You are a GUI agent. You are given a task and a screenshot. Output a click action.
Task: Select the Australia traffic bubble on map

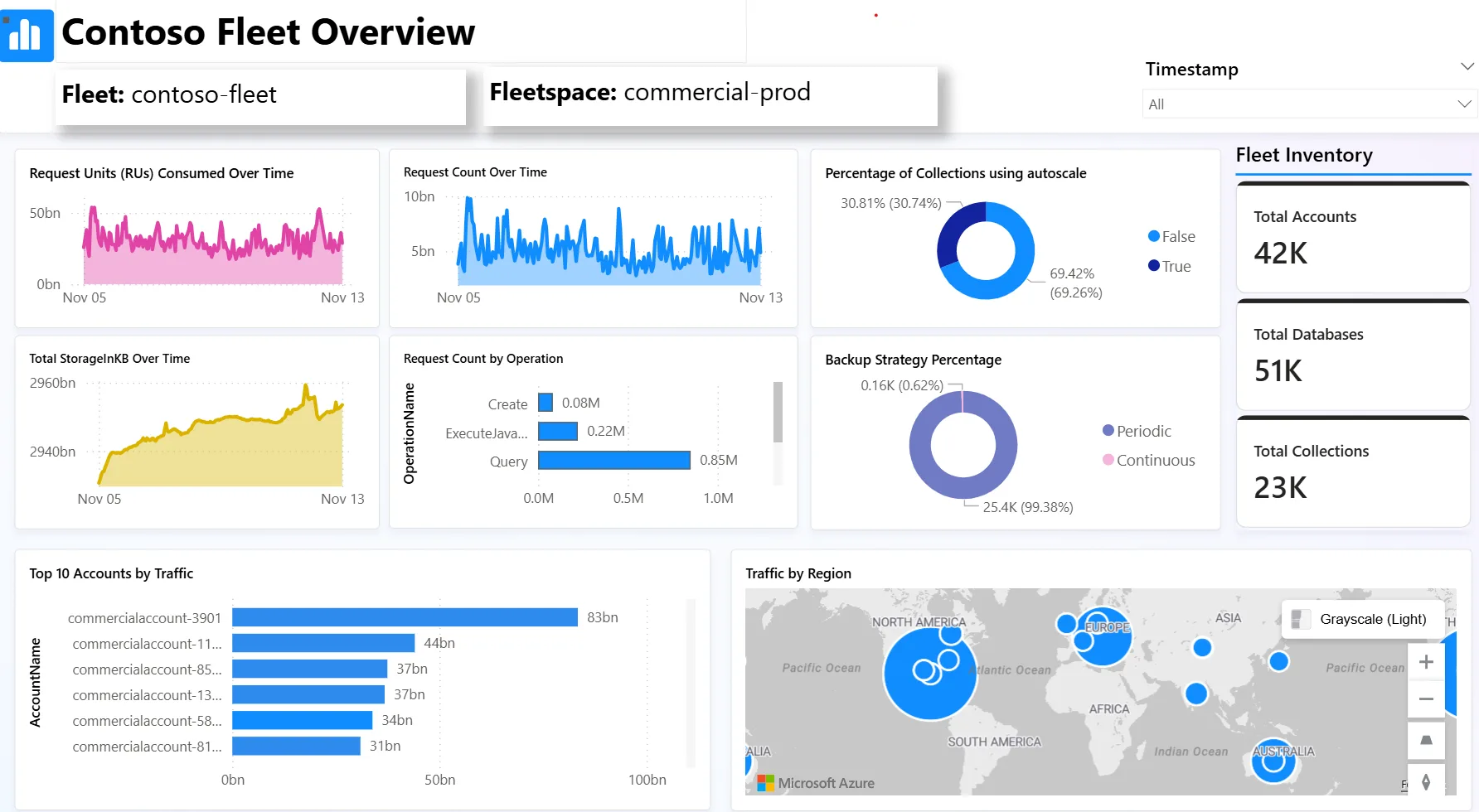1273,761
